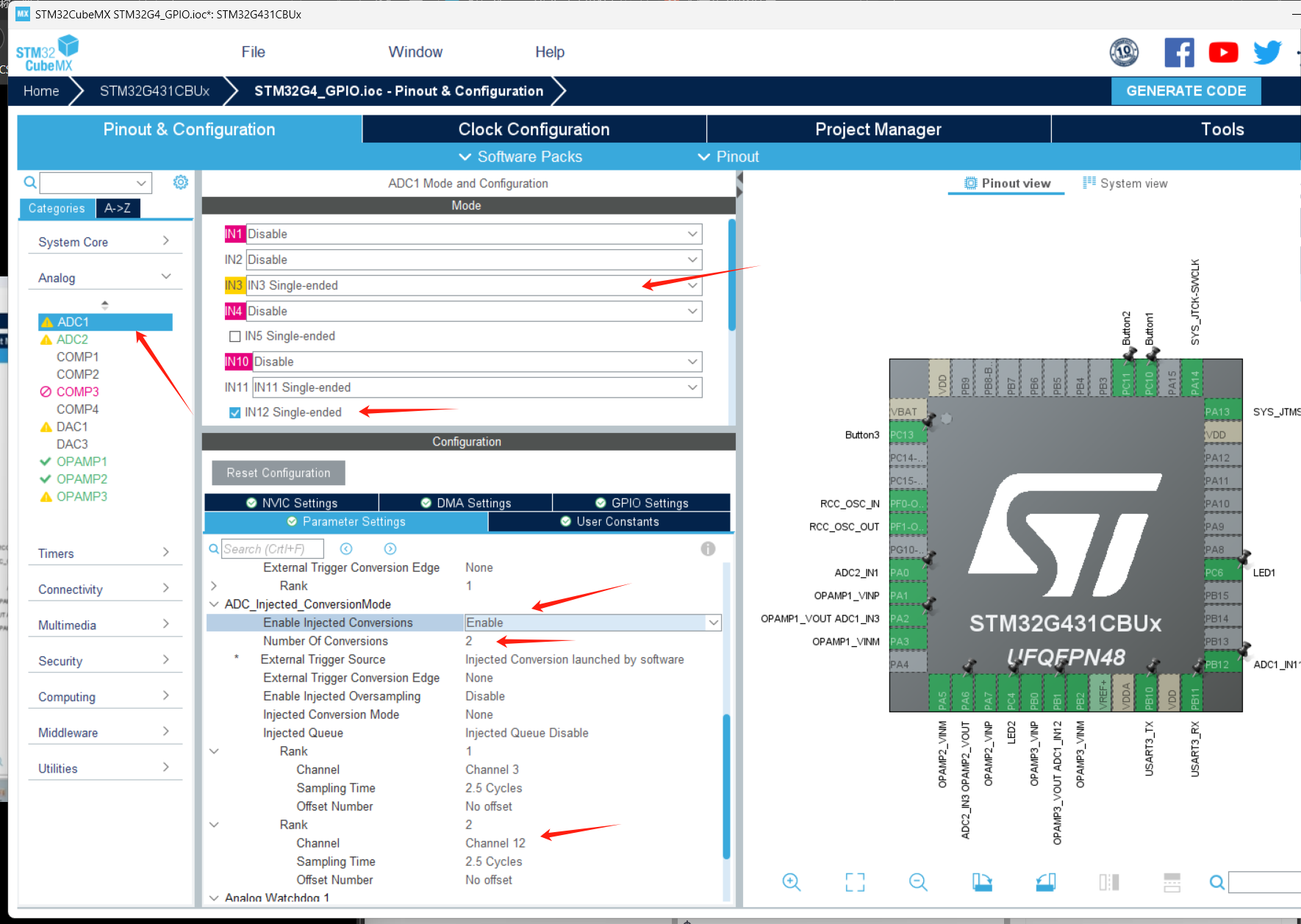
Task: Open the IN10 mode dropdown
Action: [477, 362]
